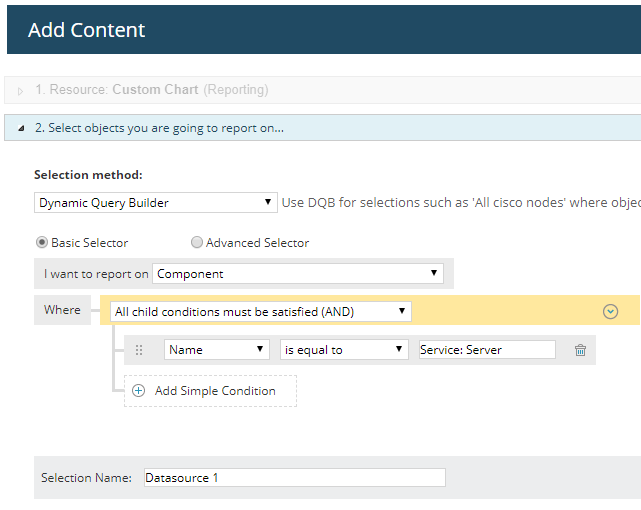Collapse step 2 using its triangle arrow
The height and width of the screenshot is (510, 641).
(22, 128)
